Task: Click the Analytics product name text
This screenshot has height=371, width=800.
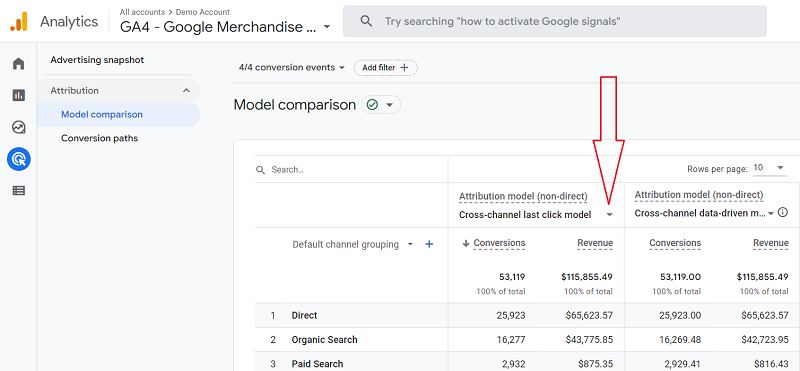Action: point(69,21)
